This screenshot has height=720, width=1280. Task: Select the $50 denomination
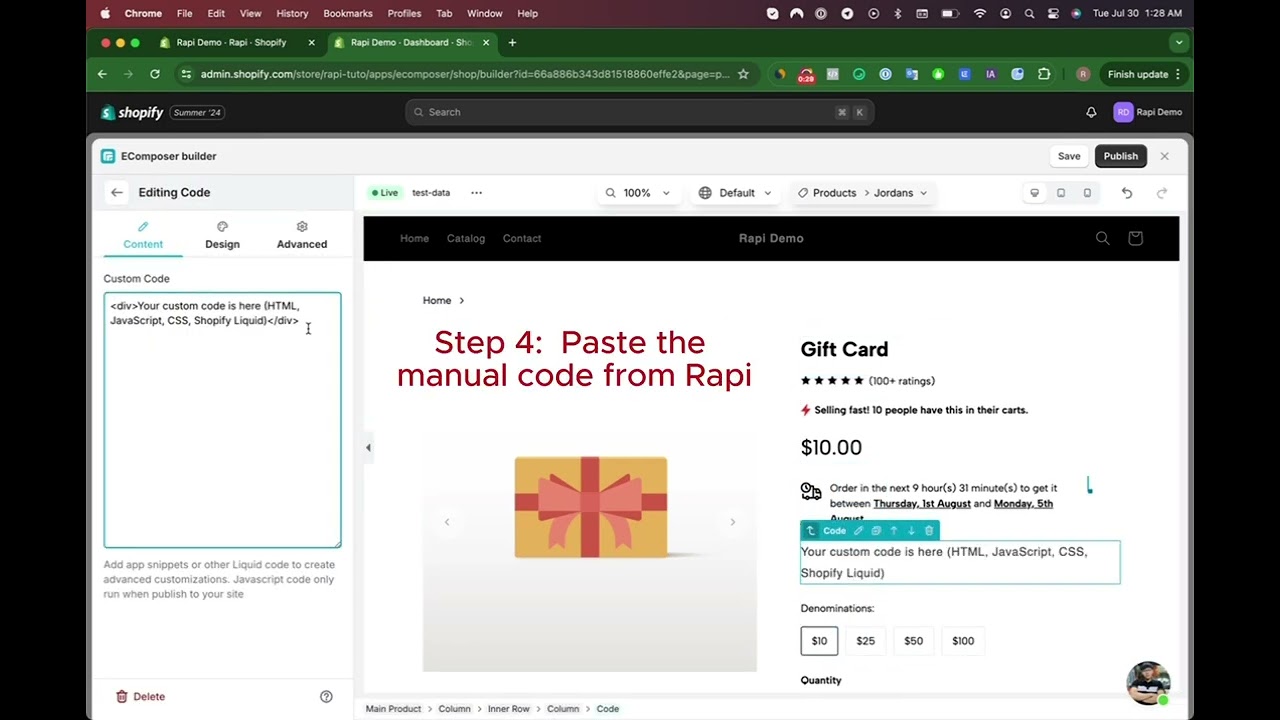(914, 641)
